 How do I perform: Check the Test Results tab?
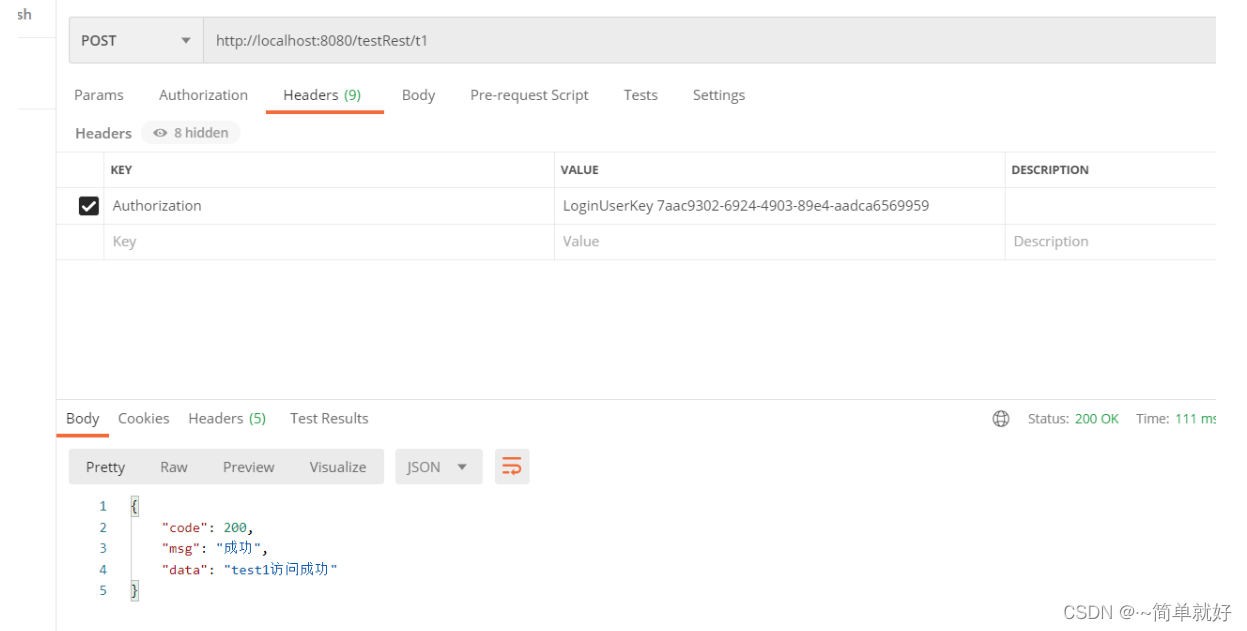pyautogui.click(x=329, y=418)
